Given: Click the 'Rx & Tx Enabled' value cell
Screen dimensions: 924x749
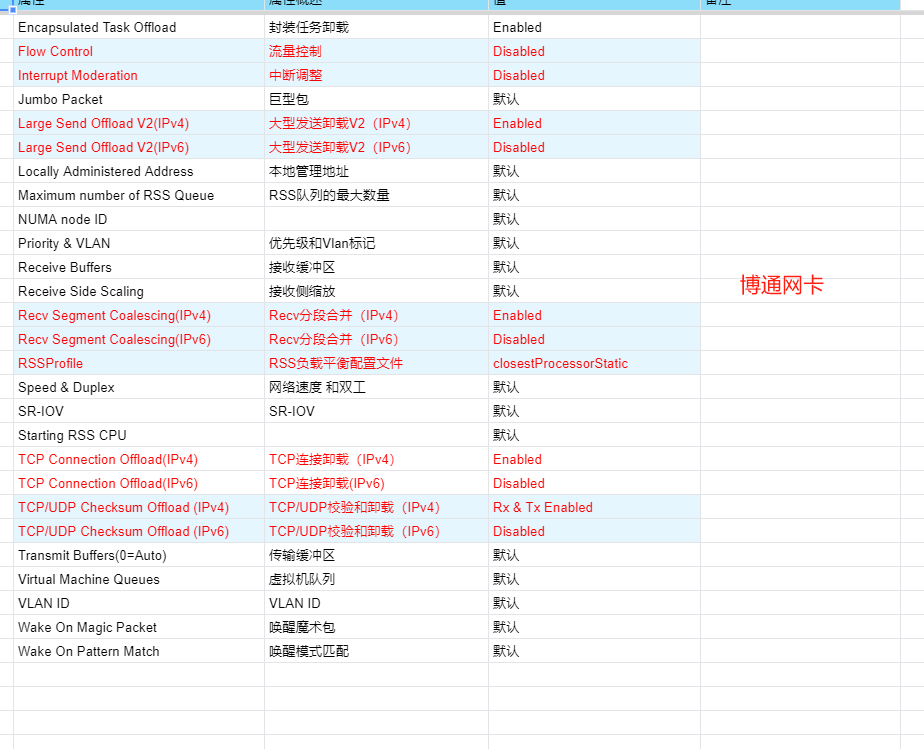Looking at the screenshot, I should [595, 507].
